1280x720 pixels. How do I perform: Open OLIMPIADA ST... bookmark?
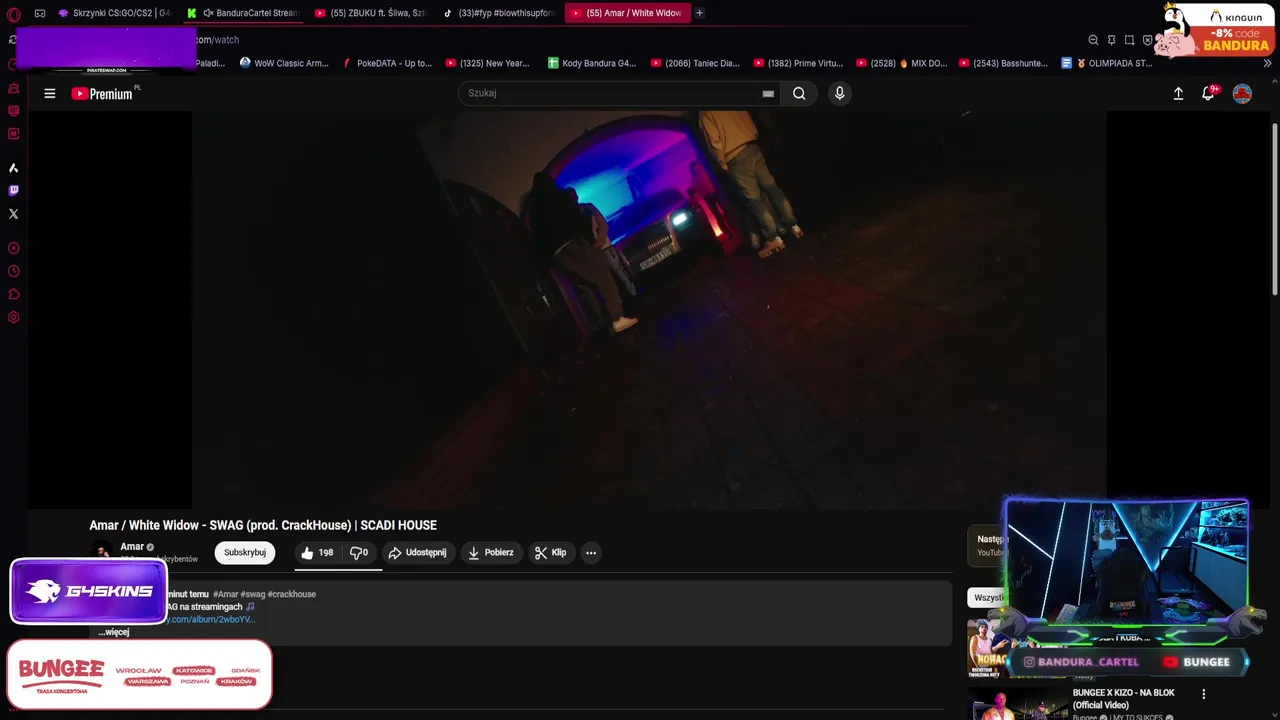[1107, 63]
